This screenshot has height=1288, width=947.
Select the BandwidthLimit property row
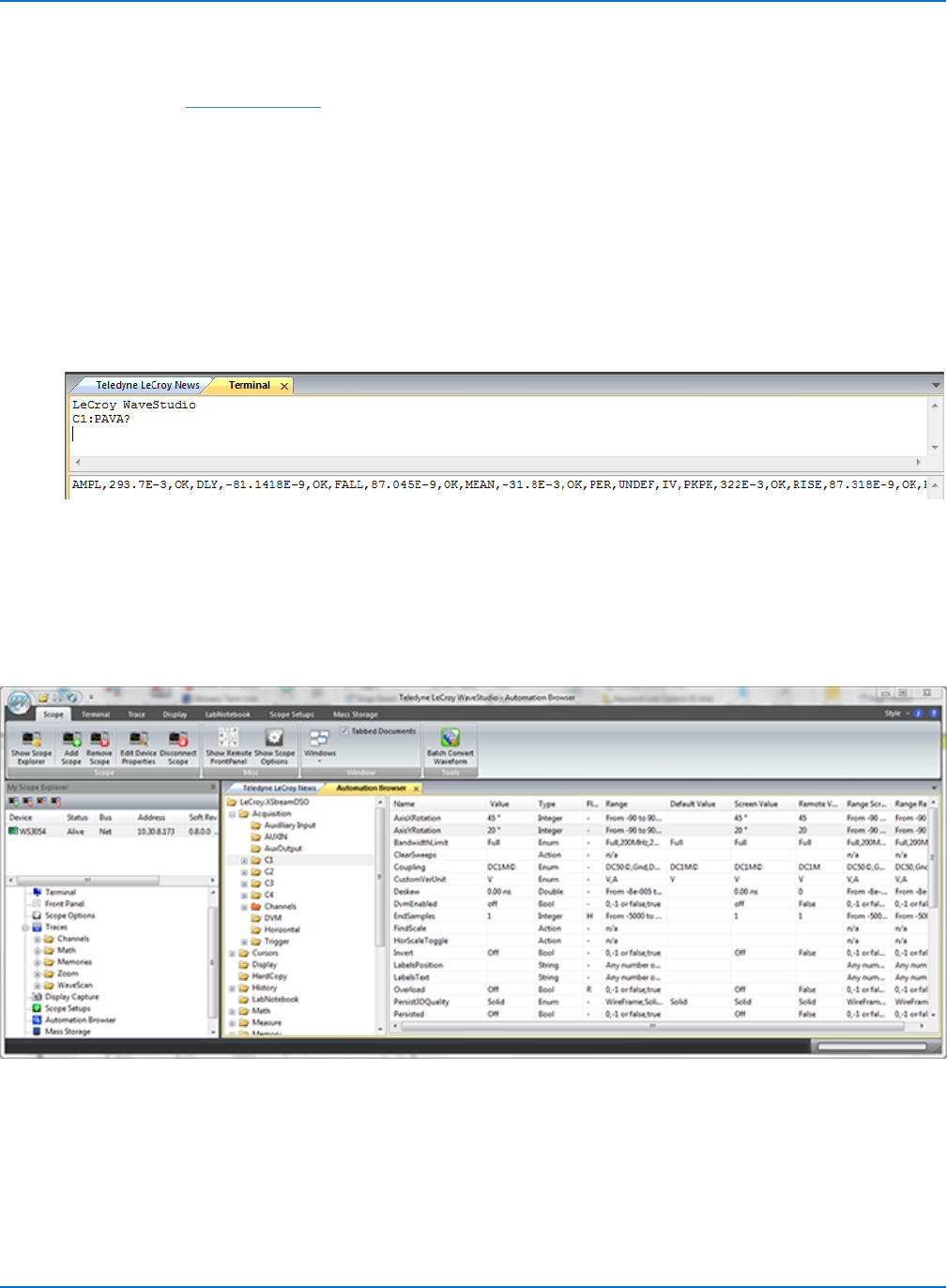tap(659, 843)
